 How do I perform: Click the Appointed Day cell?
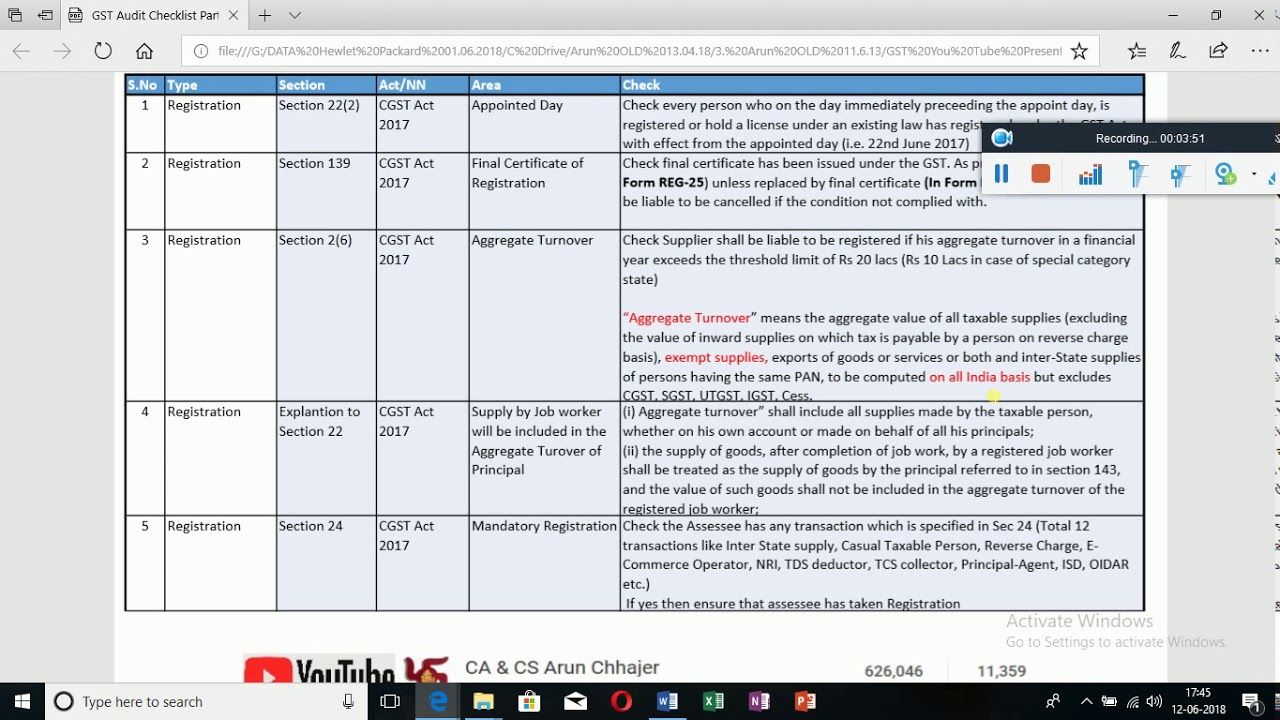point(544,124)
